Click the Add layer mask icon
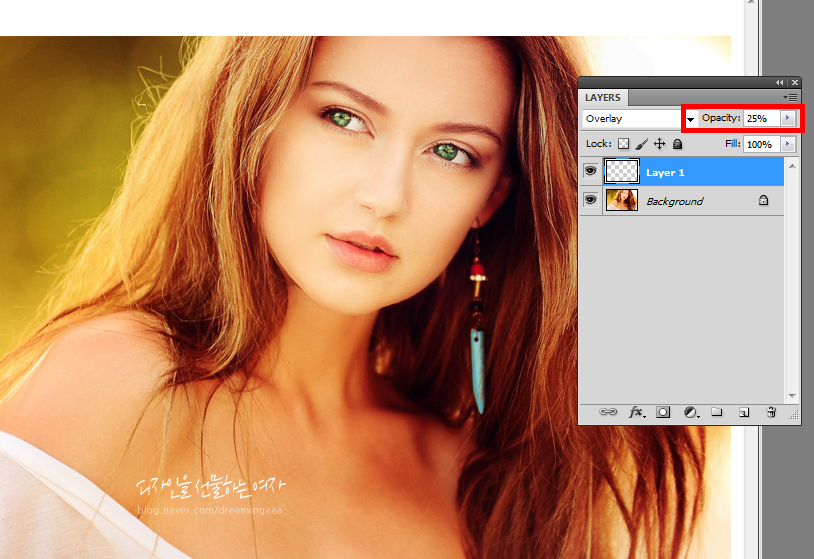The width and height of the screenshot is (814, 559). pos(663,412)
